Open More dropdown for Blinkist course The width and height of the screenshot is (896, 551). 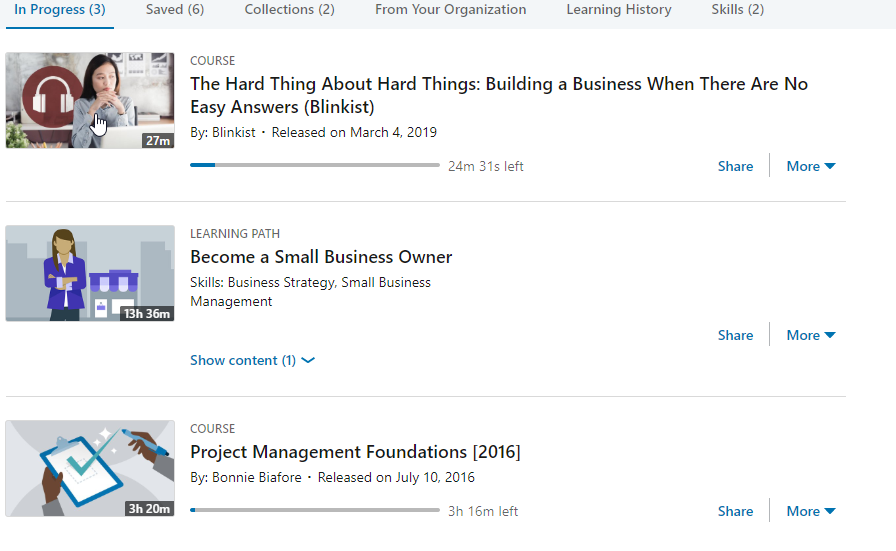tap(810, 166)
